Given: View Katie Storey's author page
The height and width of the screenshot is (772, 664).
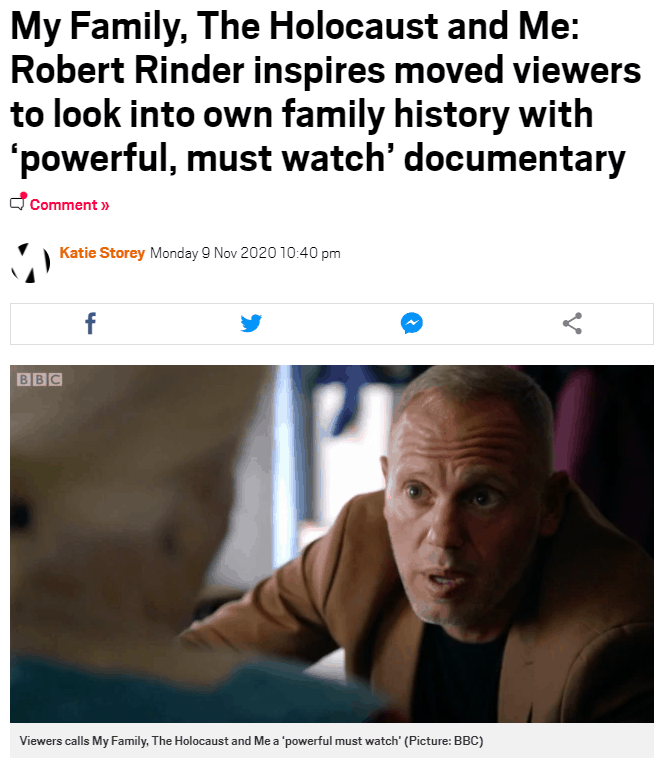Looking at the screenshot, I should click(x=102, y=253).
